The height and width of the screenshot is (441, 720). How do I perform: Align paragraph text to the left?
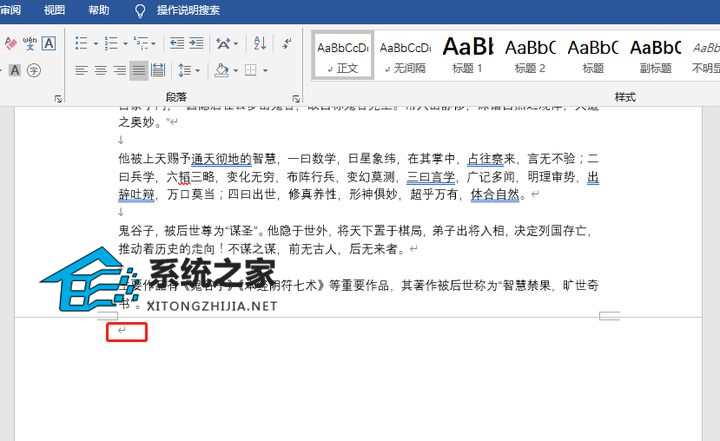pyautogui.click(x=82, y=70)
